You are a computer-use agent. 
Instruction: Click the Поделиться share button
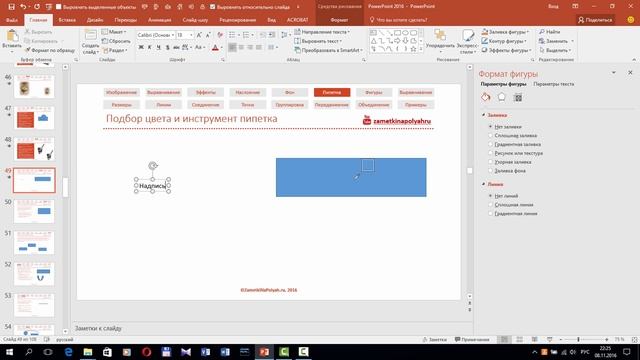(595, 20)
